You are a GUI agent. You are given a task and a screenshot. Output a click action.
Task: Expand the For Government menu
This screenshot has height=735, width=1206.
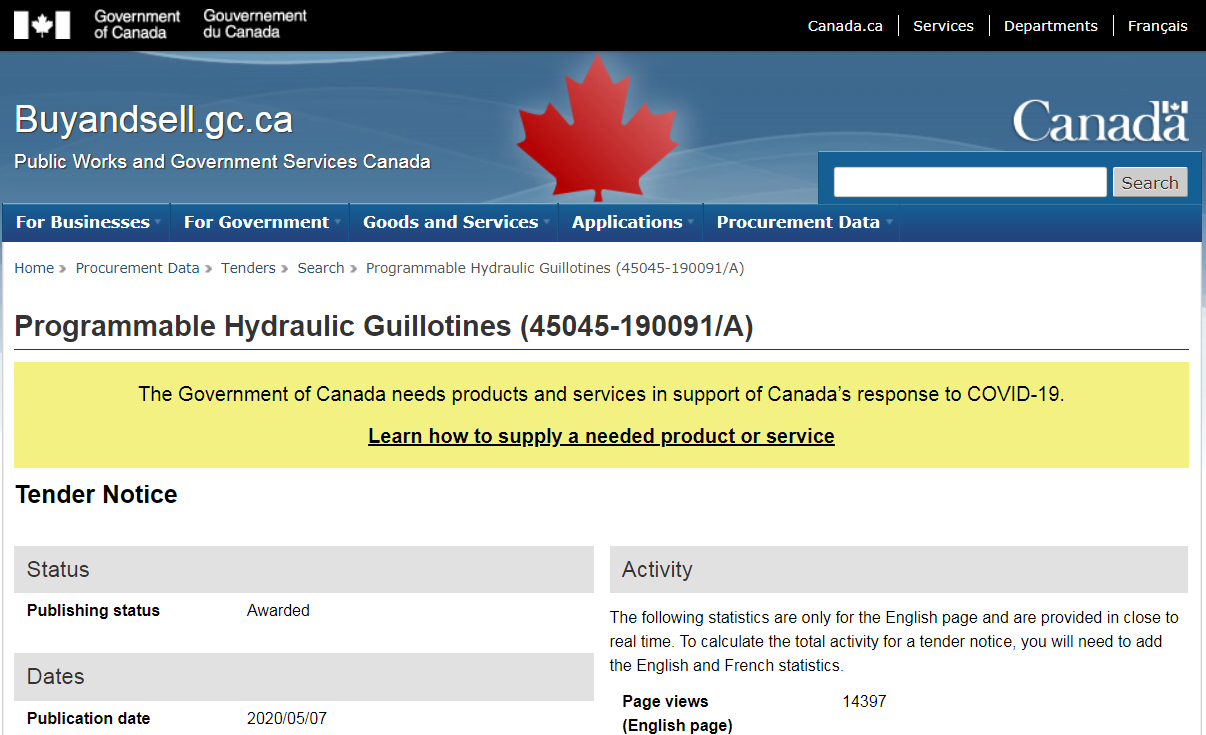click(x=260, y=222)
